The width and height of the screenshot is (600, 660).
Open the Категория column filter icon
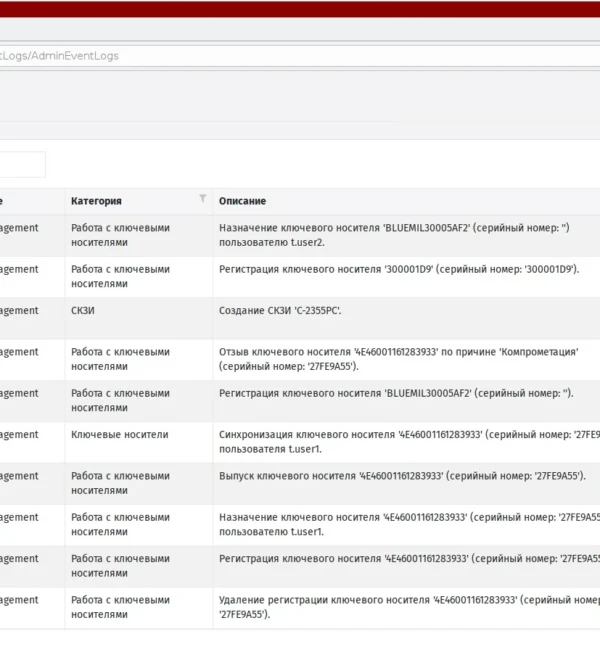tap(203, 198)
